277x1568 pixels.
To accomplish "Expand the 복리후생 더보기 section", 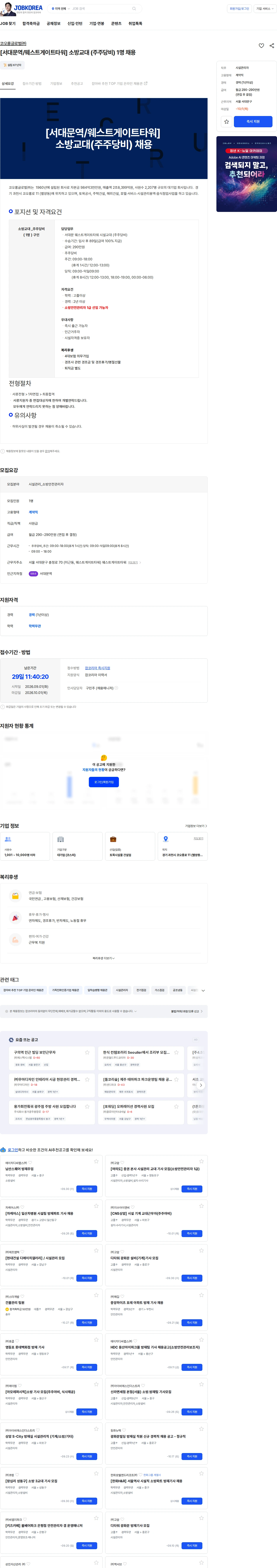I will [103, 958].
